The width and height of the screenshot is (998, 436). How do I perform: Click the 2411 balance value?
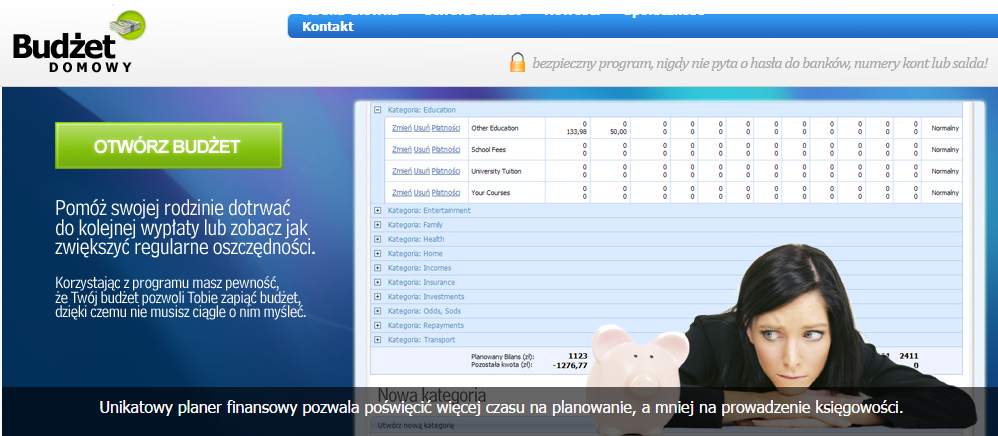(908, 356)
